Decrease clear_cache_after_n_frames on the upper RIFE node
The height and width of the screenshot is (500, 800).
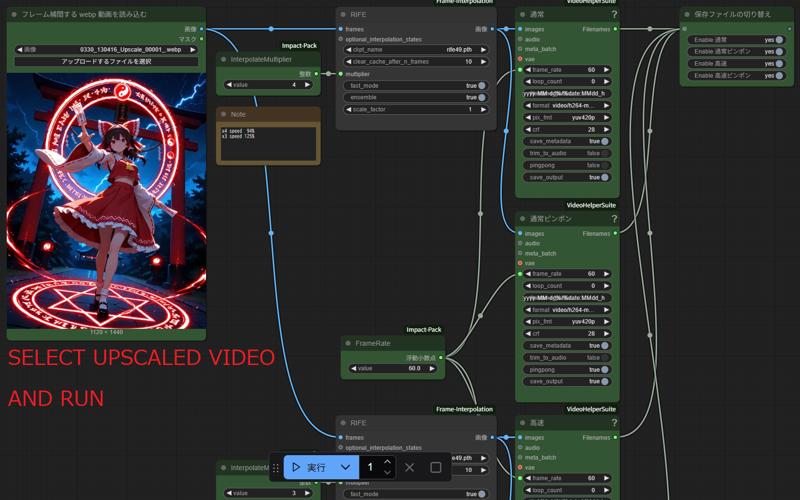pos(349,62)
